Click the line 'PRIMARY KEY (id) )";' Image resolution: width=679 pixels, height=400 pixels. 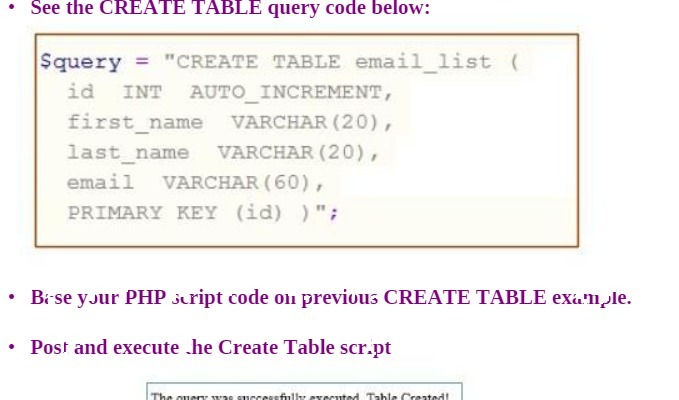[203, 213]
